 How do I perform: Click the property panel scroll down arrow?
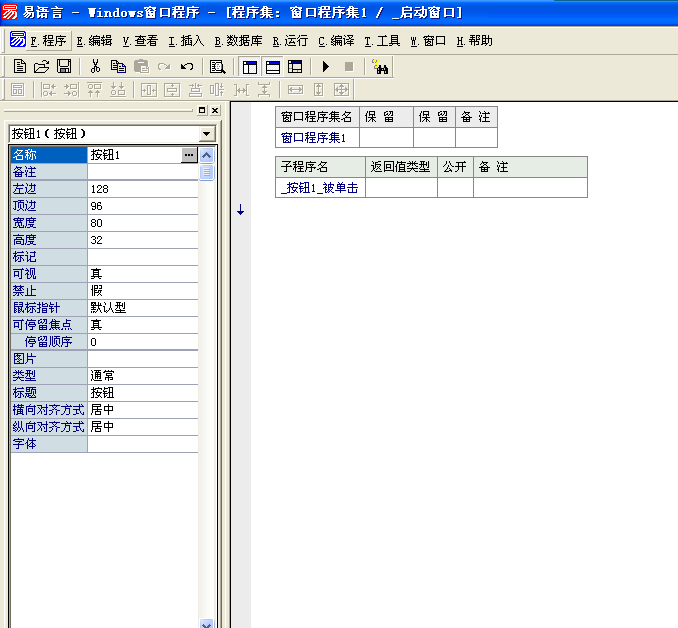coord(207,624)
